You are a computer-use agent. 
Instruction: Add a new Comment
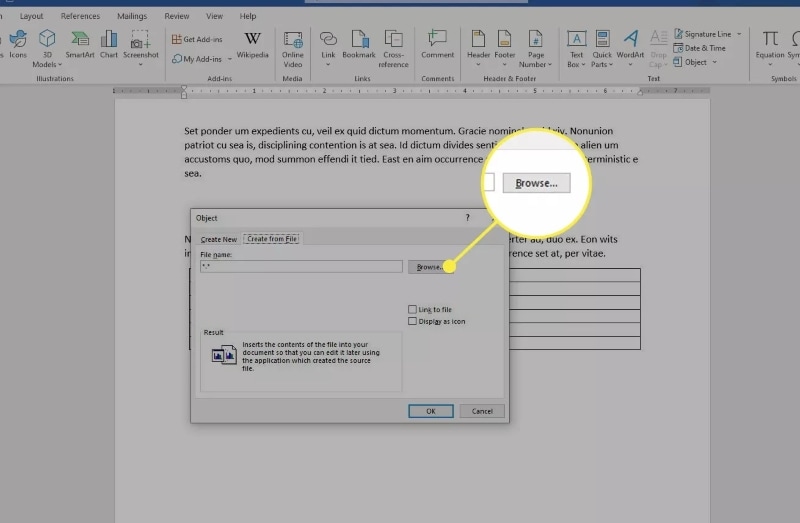click(x=437, y=44)
